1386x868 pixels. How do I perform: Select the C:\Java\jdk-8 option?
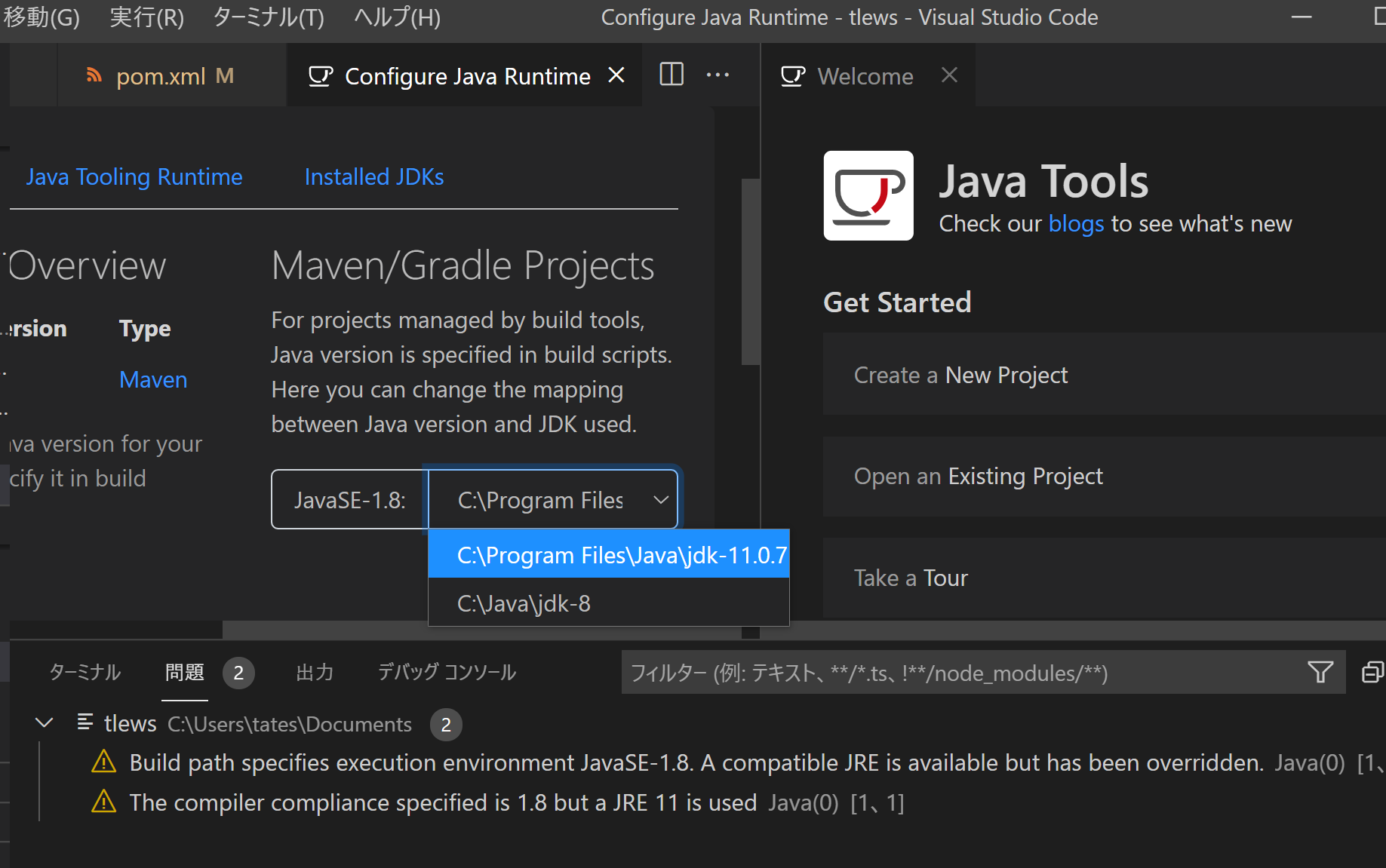coord(608,603)
